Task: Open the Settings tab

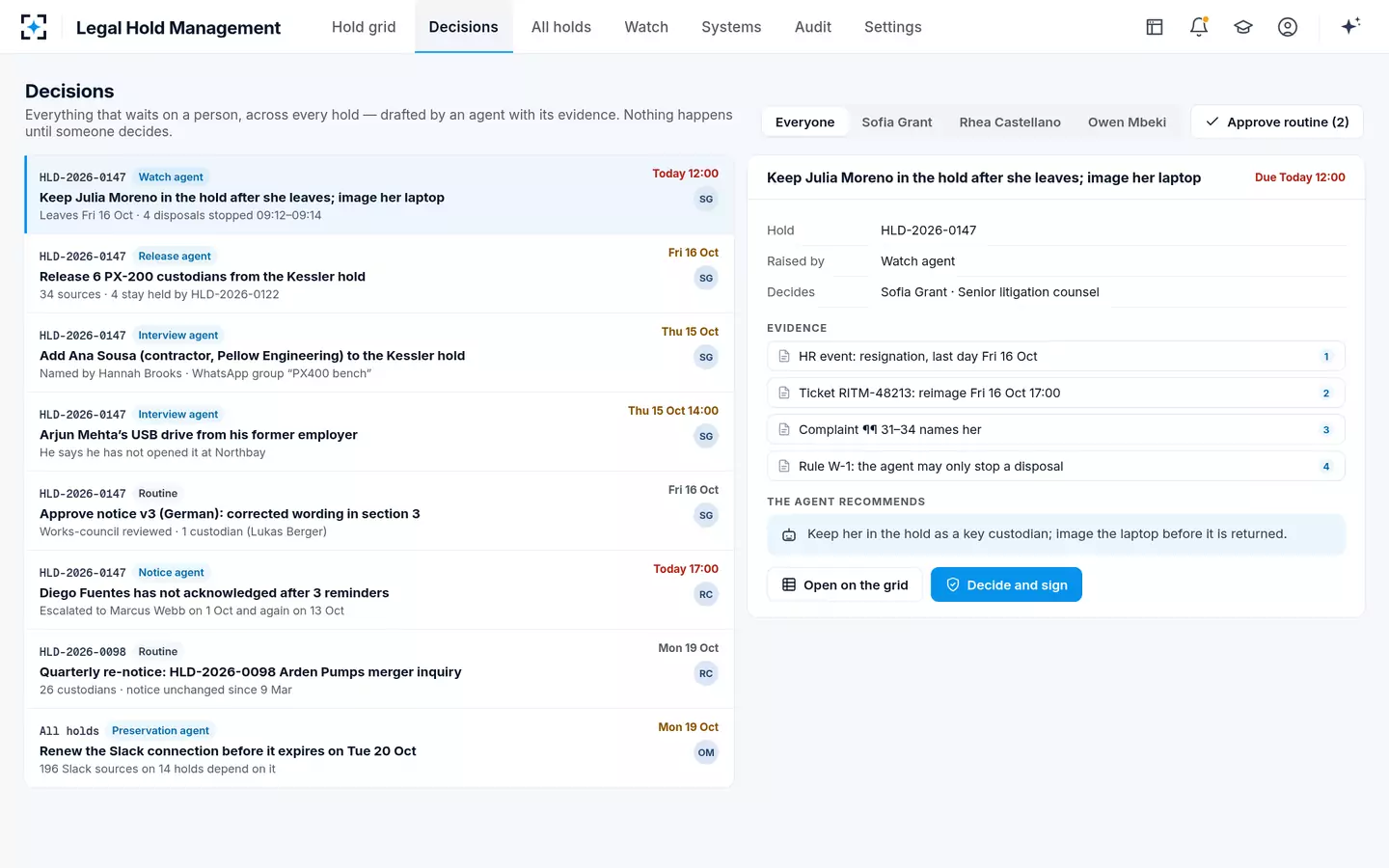Action: tap(893, 27)
